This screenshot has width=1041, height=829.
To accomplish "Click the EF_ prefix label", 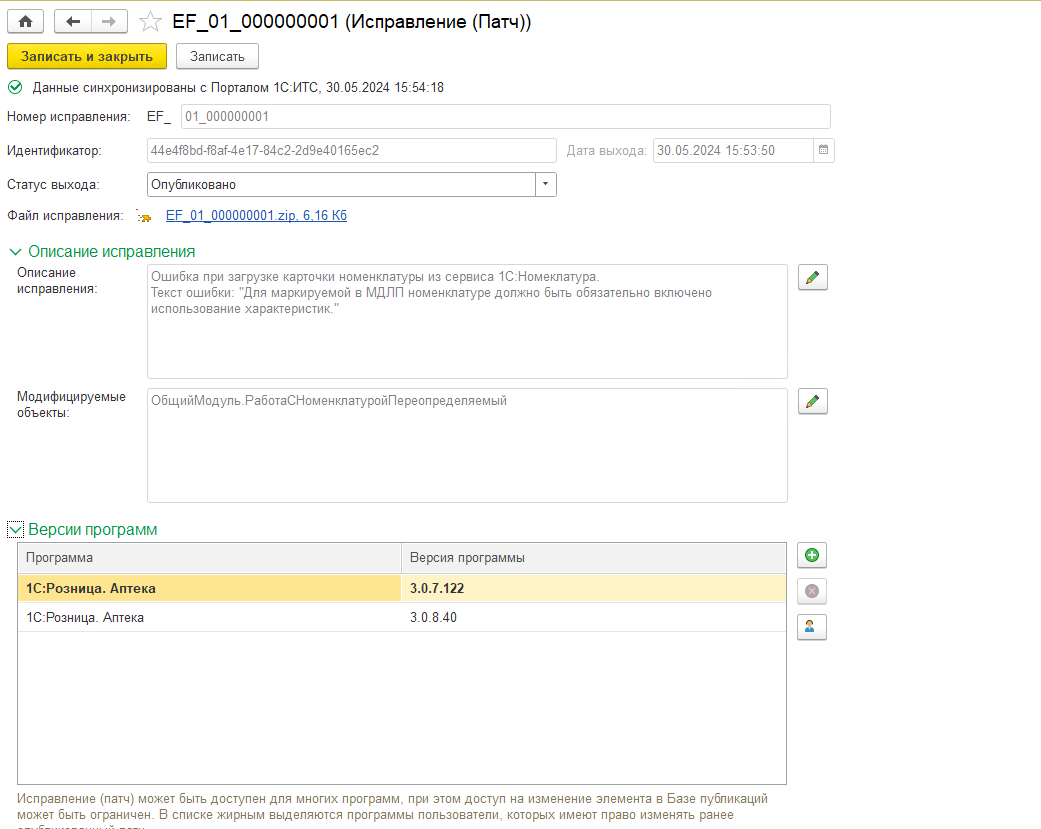I will click(159, 117).
